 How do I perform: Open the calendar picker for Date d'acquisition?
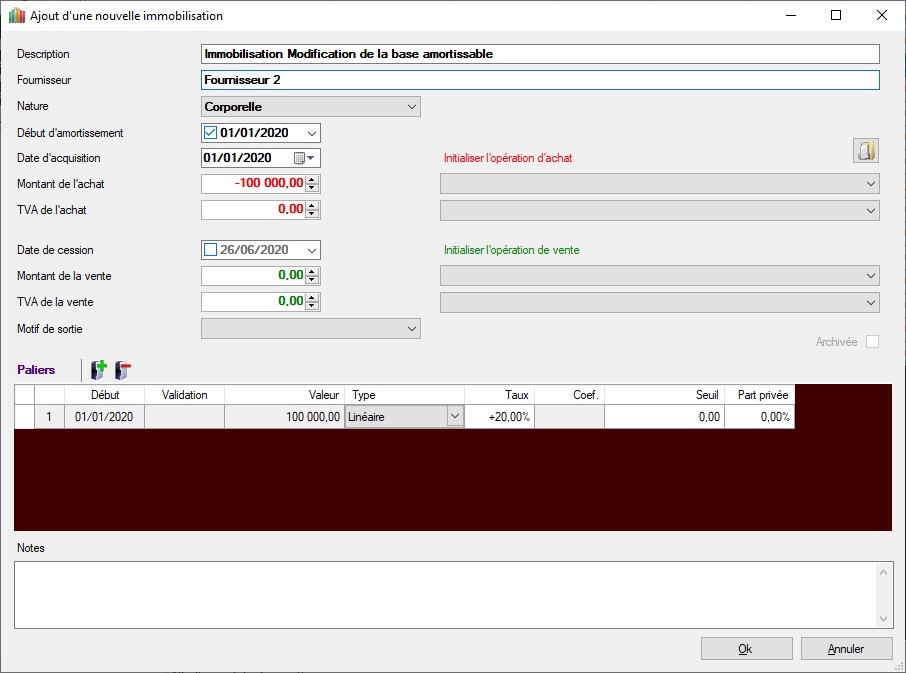coord(304,158)
